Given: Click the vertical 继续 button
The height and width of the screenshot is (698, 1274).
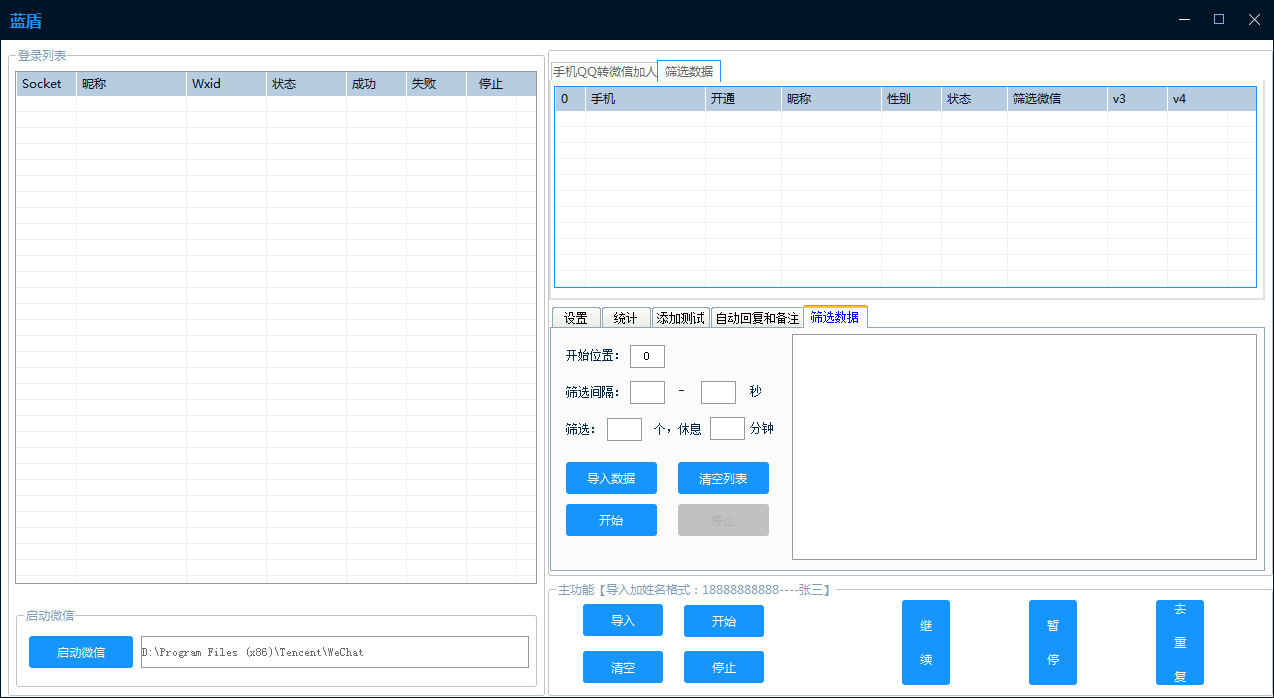Looking at the screenshot, I should pyautogui.click(x=926, y=642).
